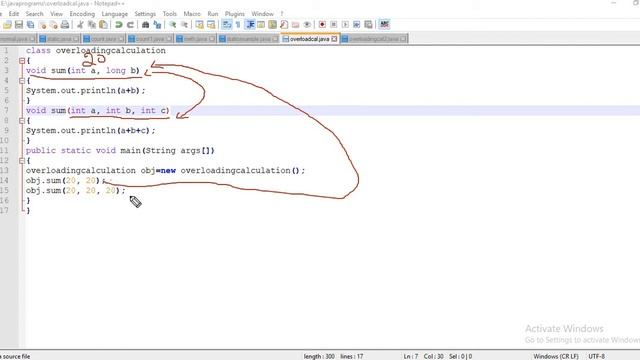640x360 pixels.
Task: Open the Encoding menu
Action: [82, 13]
